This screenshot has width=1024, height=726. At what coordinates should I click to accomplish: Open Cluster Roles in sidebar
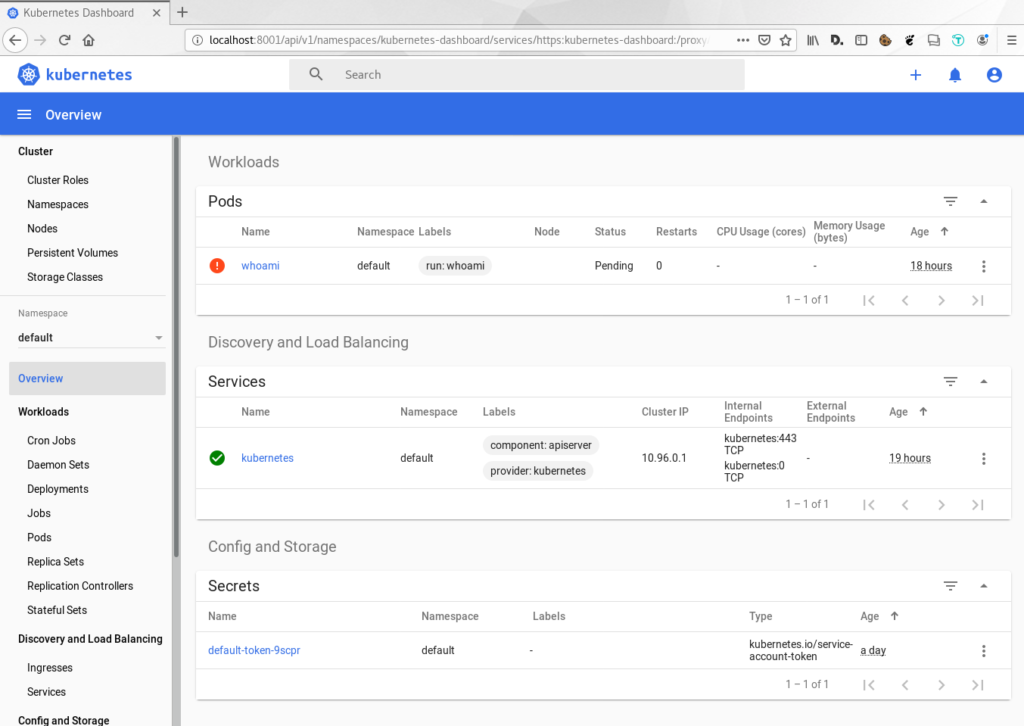tap(57, 180)
